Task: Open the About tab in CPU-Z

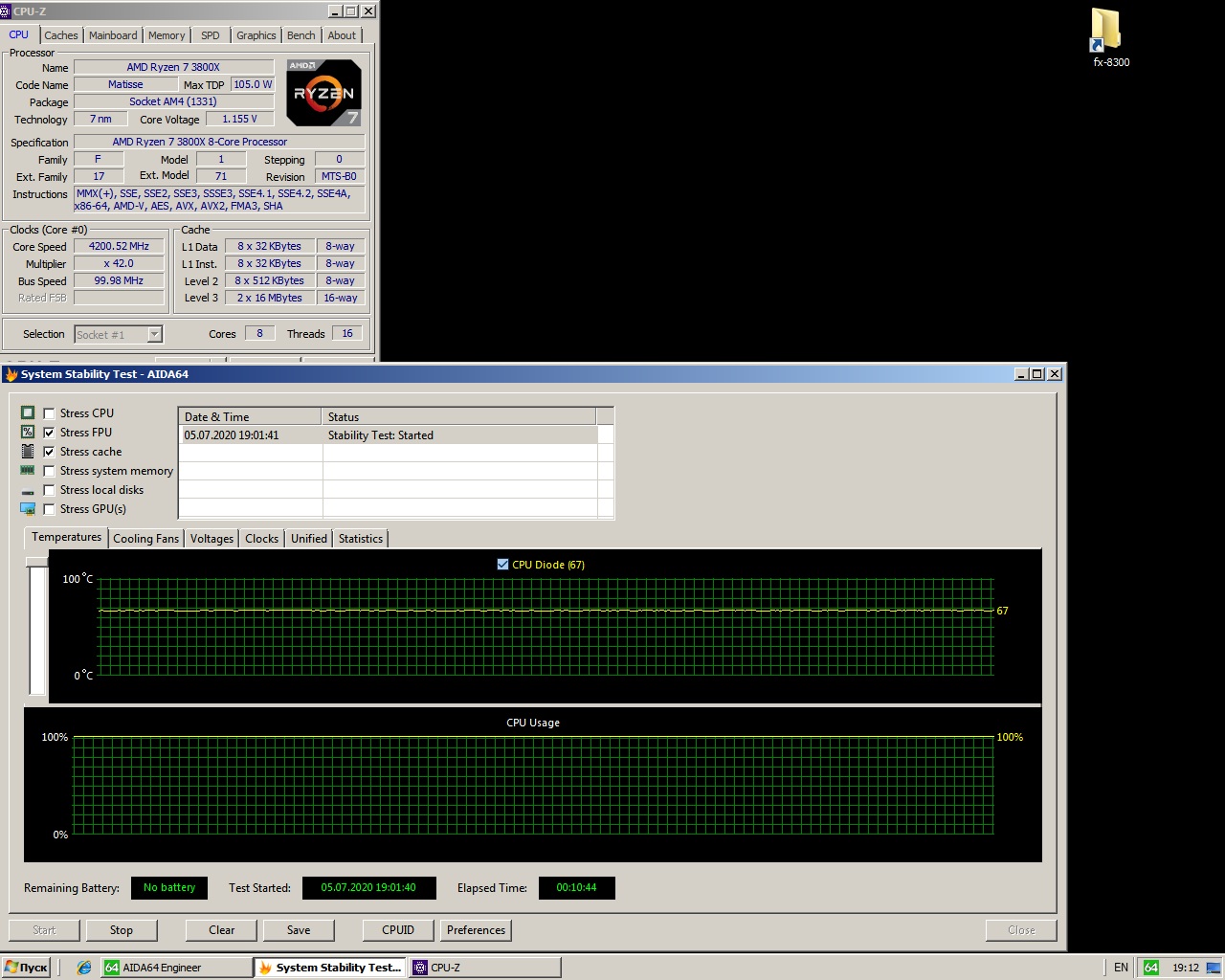Action: coord(342,35)
